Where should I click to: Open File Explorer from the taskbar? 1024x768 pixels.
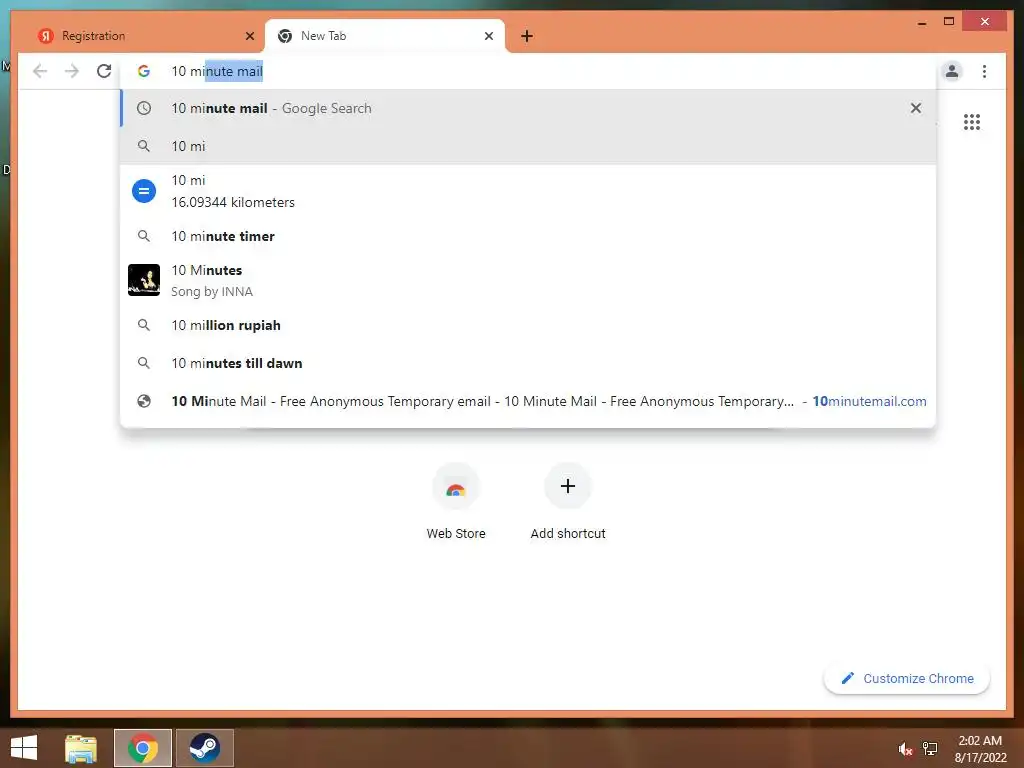pyautogui.click(x=81, y=748)
